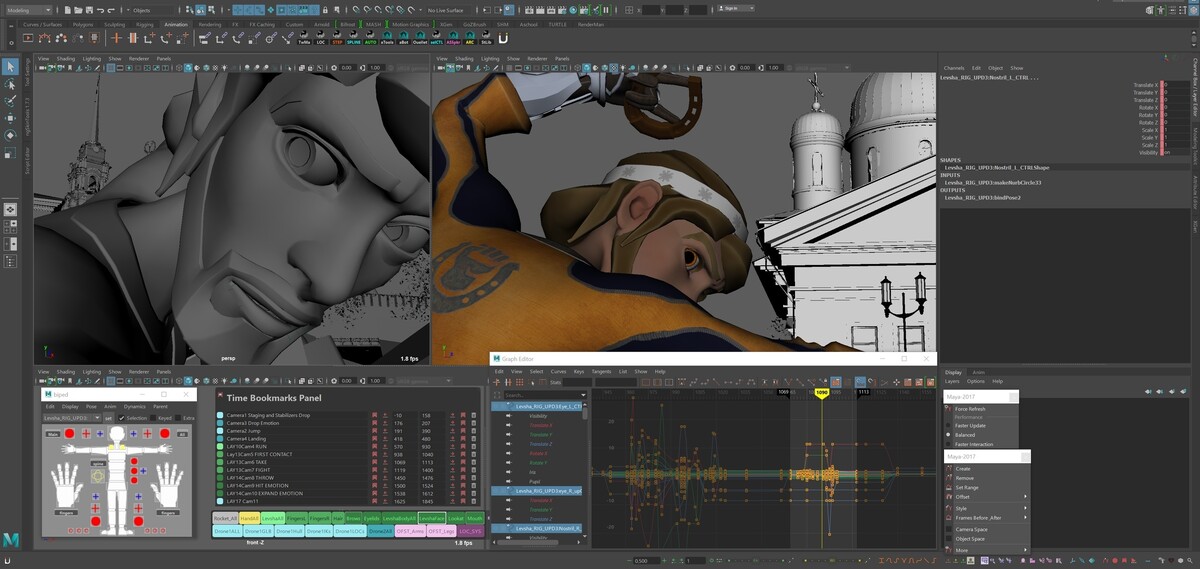Open the Tangents menu in Graph Editor
Screen dimensions: 1200x569
[601, 372]
